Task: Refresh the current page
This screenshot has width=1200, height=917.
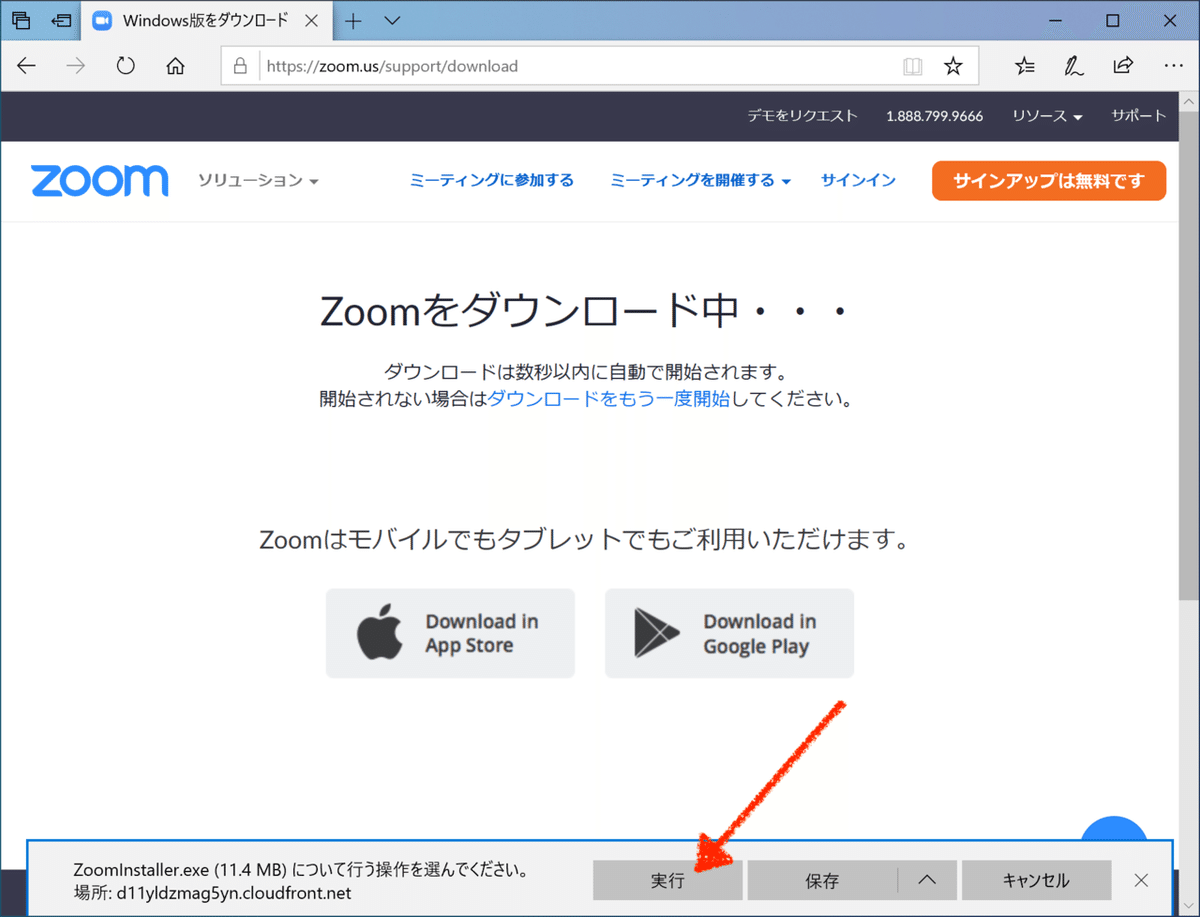Action: (x=125, y=66)
